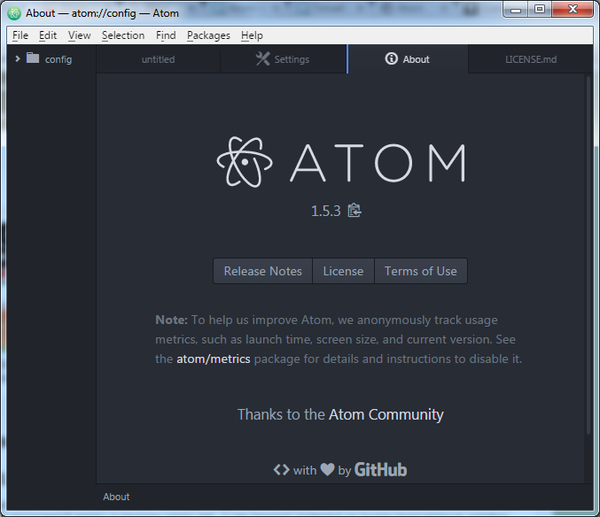Click the heart icon in footer
This screenshot has height=517, width=600.
pos(327,470)
